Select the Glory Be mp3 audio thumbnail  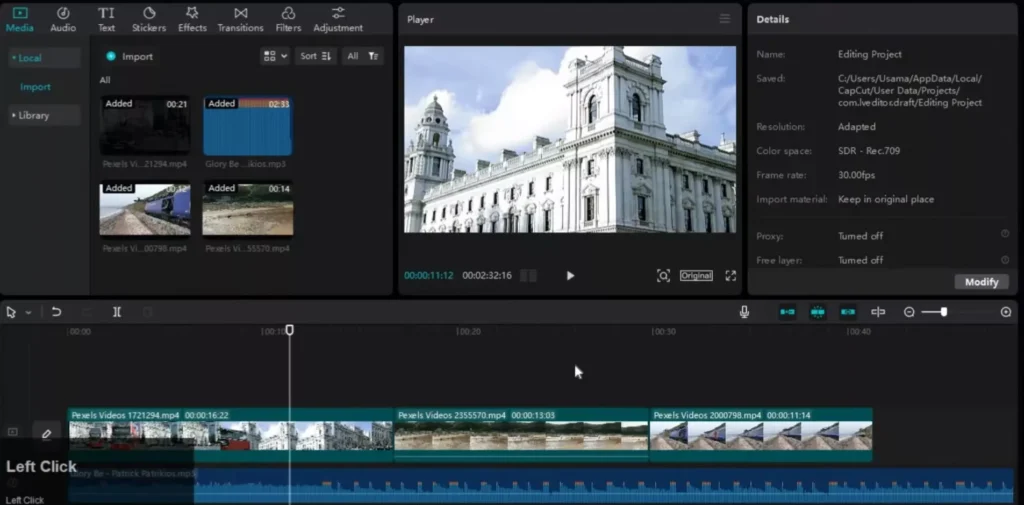(248, 125)
